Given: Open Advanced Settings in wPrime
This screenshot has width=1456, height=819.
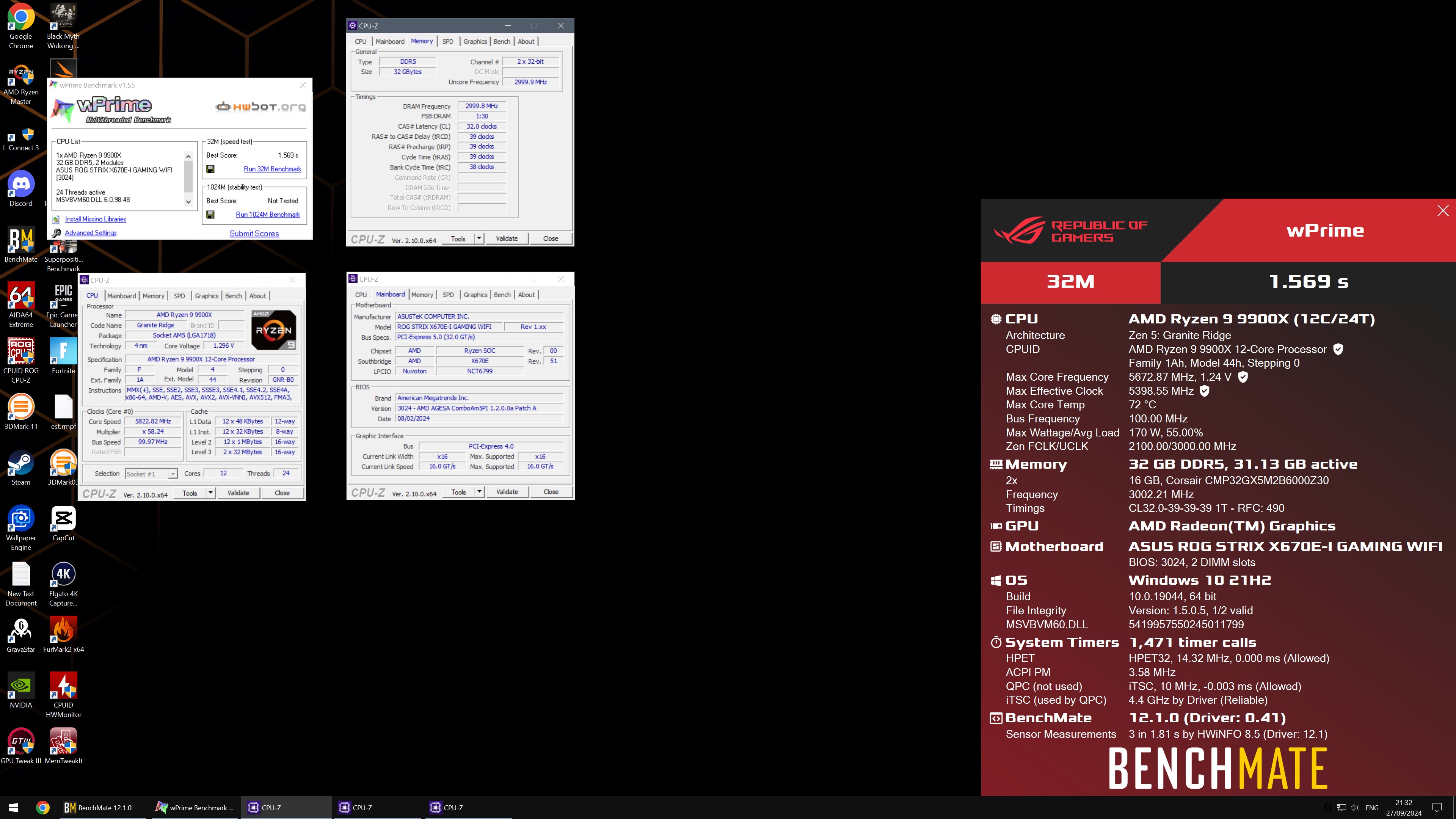Looking at the screenshot, I should coord(91,233).
